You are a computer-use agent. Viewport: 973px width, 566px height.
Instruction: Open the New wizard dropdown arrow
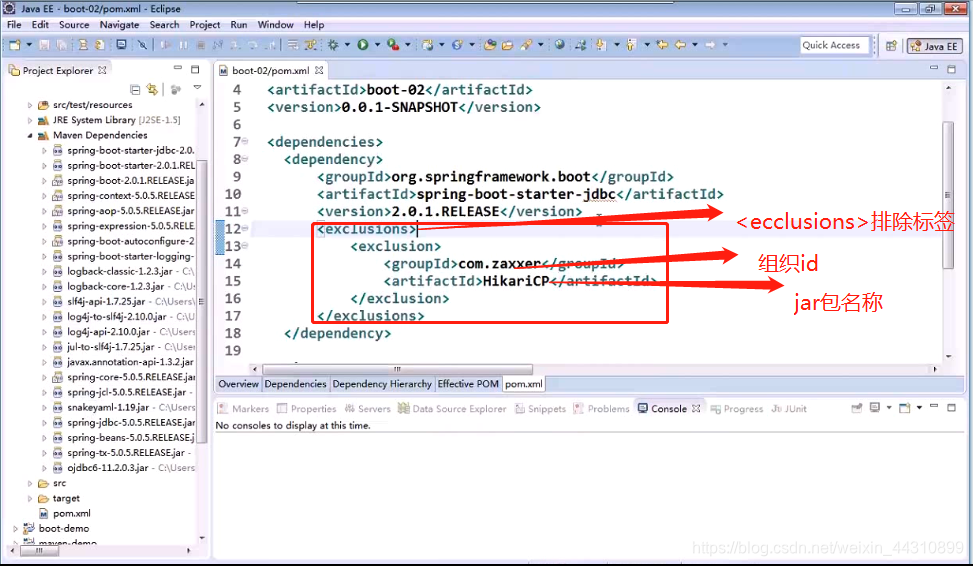click(29, 45)
